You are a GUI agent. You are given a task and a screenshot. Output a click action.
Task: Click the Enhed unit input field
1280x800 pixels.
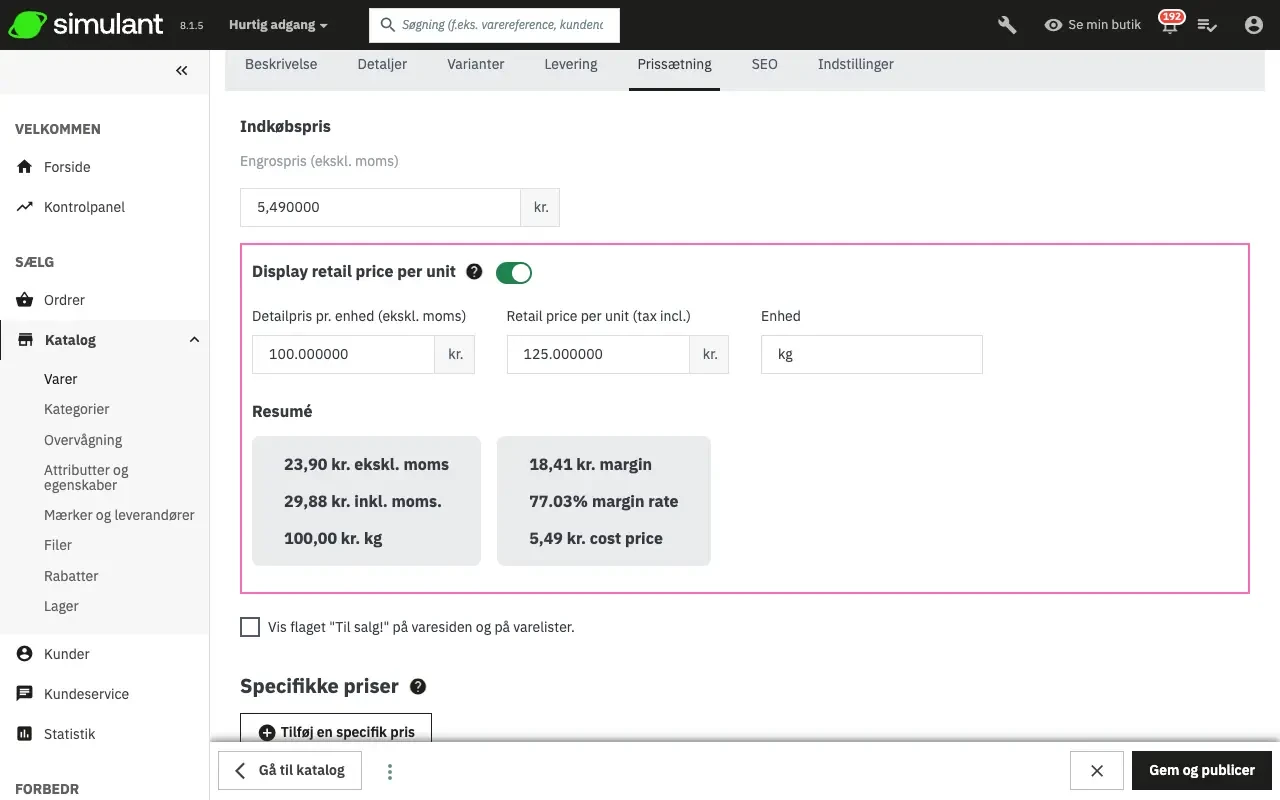pyautogui.click(x=871, y=354)
